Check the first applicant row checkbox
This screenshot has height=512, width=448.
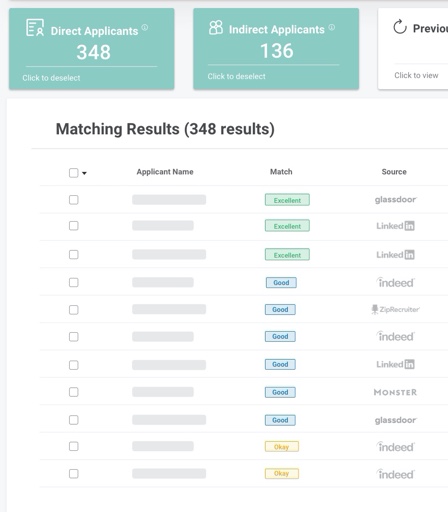click(74, 200)
